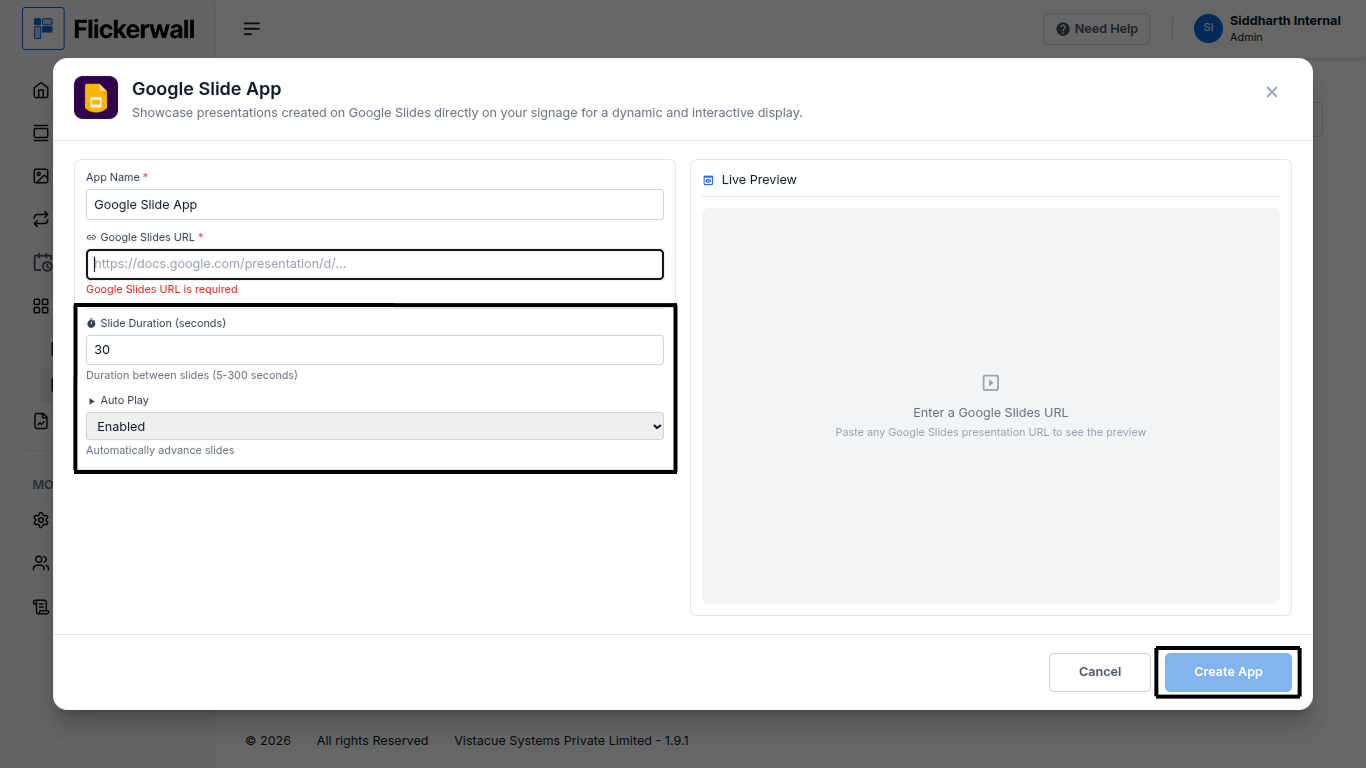Image resolution: width=1366 pixels, height=768 pixels.
Task: Click the timer icon beside Slide Duration
Action: click(x=91, y=323)
